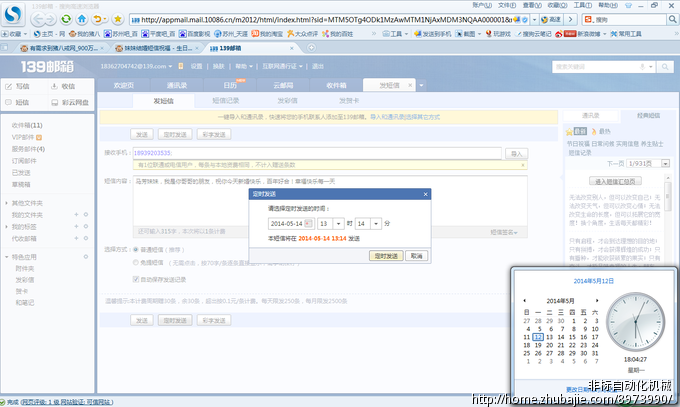This screenshot has width=680, height=407.
Task: Open 收件箱(11) folder in sidebar
Action: point(27,125)
